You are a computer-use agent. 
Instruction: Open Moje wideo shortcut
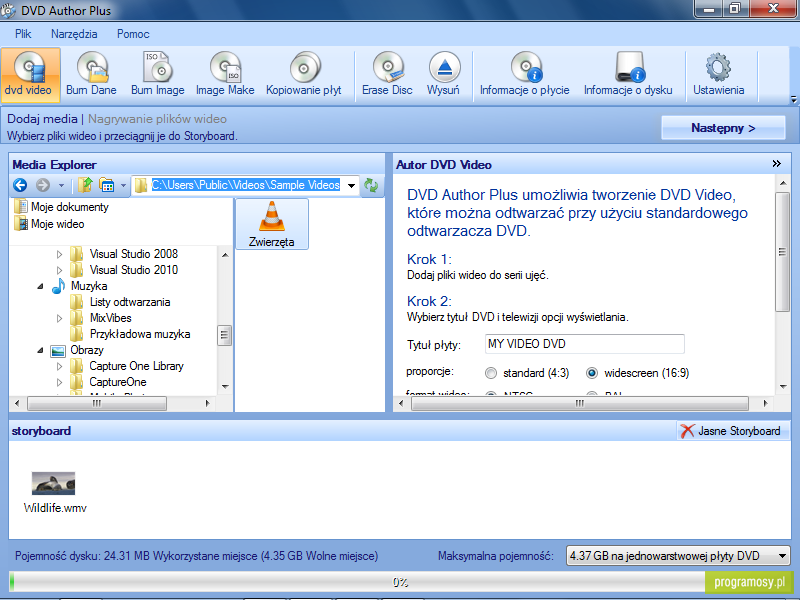[49, 224]
